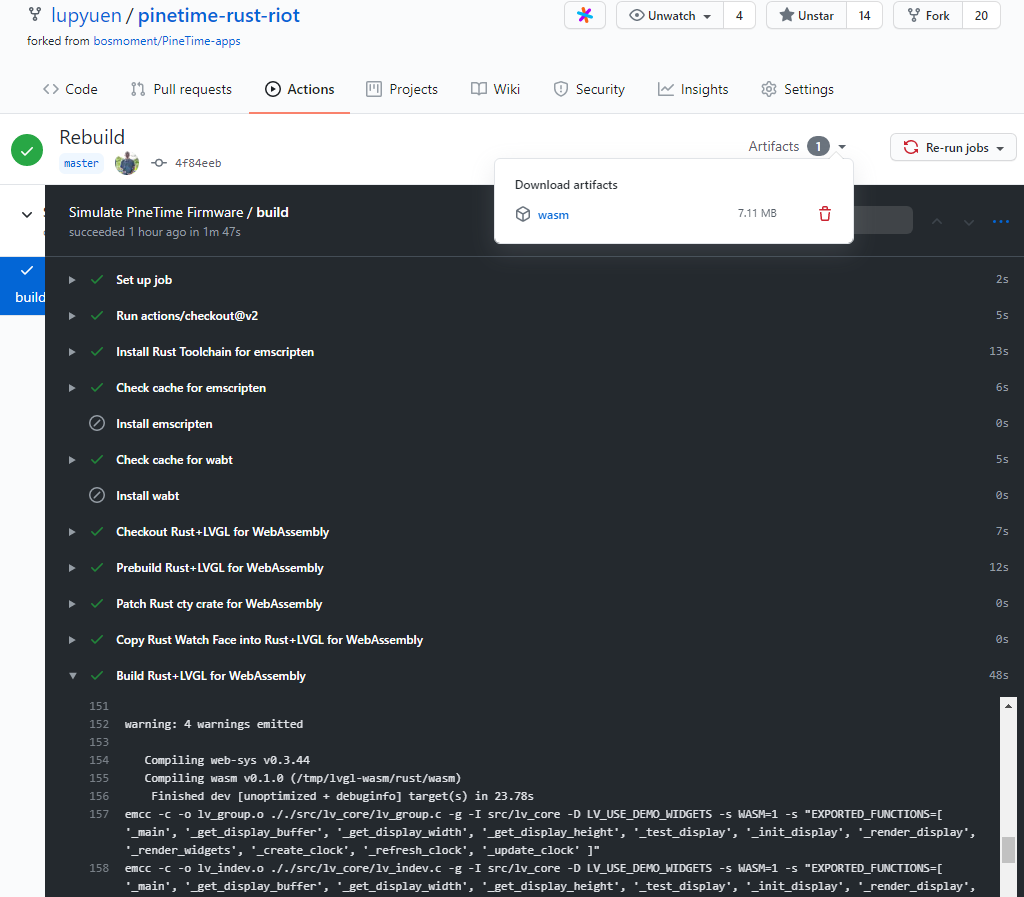This screenshot has width=1024, height=897.
Task: Star count 14 button
Action: point(864,16)
